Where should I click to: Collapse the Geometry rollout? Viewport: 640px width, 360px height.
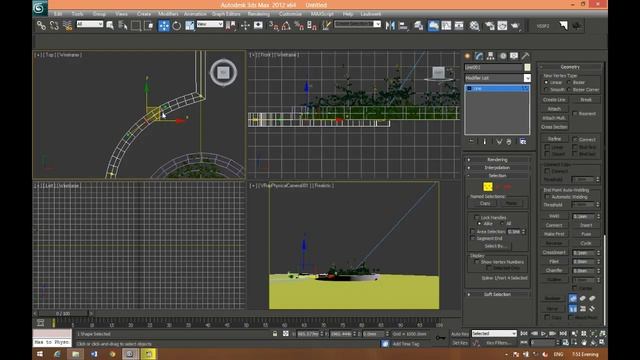click(x=570, y=67)
